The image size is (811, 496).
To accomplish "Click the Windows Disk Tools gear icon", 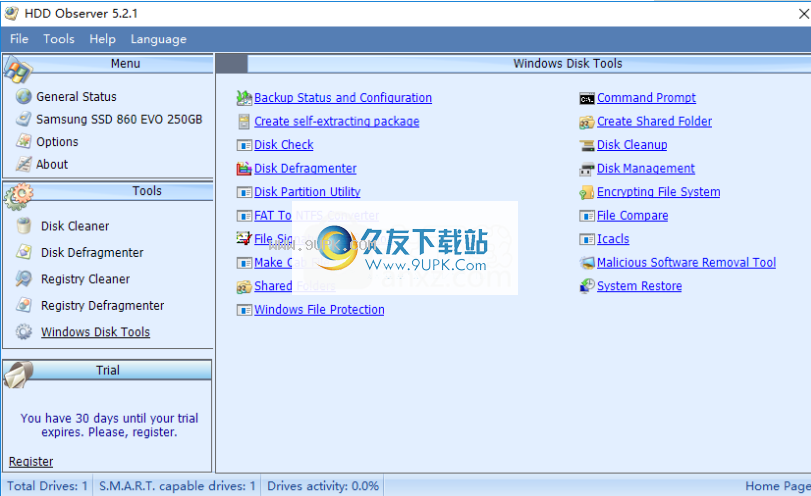I will point(24,332).
